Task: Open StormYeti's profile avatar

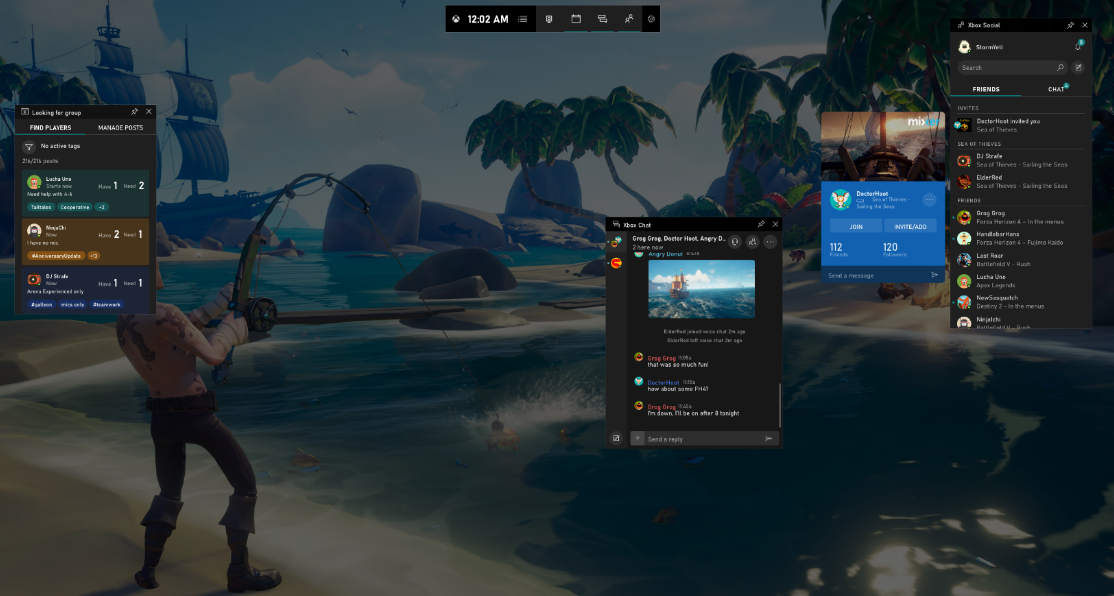Action: (x=964, y=47)
